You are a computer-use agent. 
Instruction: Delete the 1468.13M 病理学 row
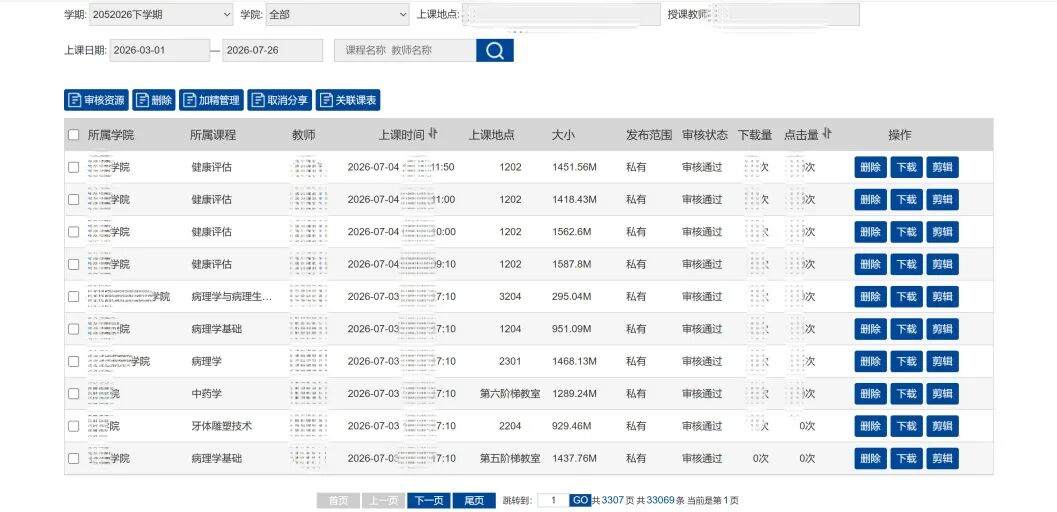point(870,361)
